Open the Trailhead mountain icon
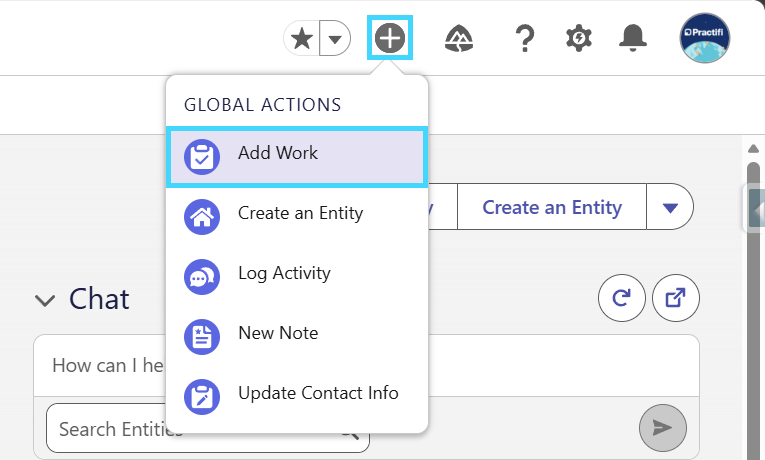The image size is (765, 460). tap(459, 39)
